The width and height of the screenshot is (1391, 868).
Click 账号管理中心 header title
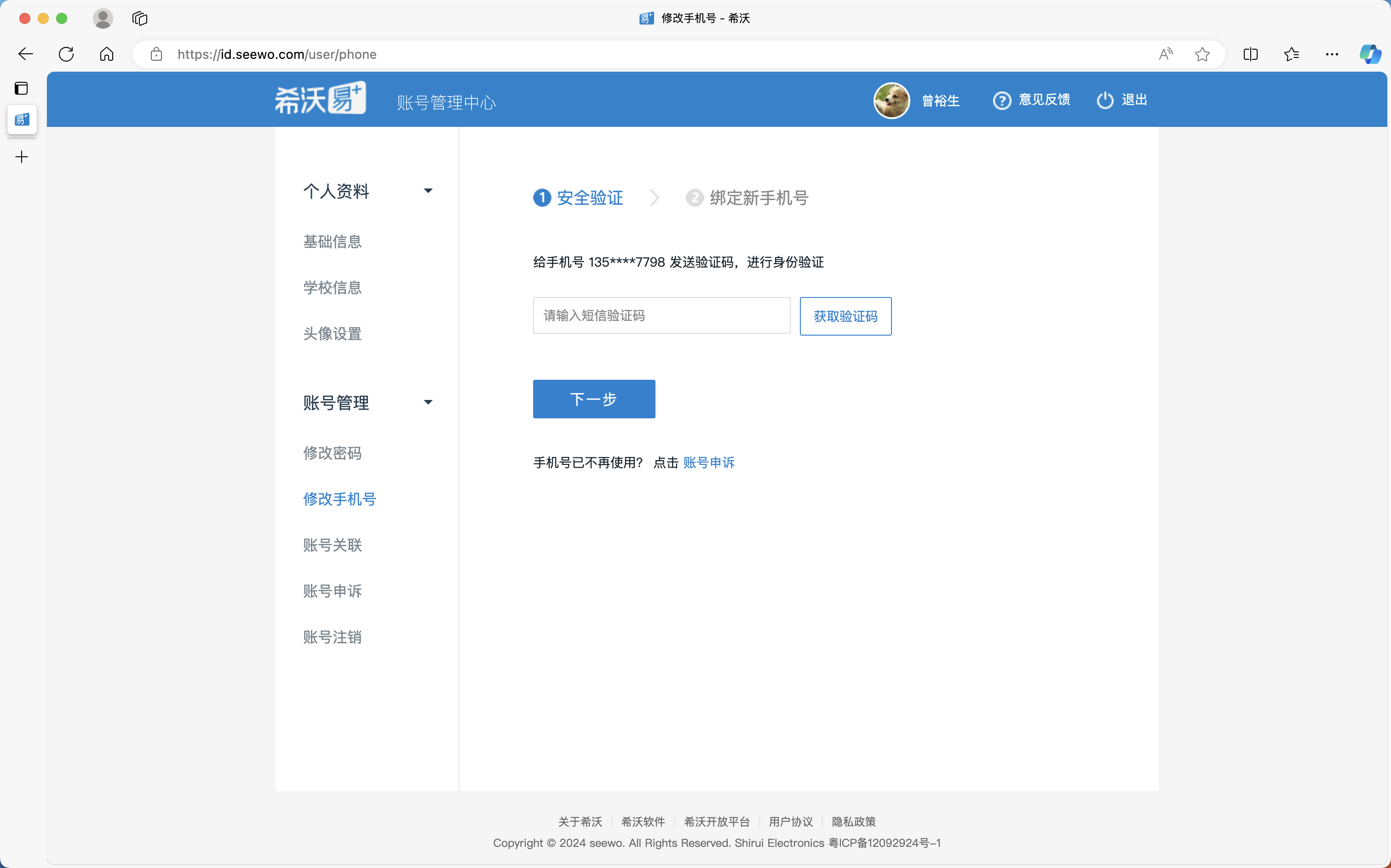point(446,103)
